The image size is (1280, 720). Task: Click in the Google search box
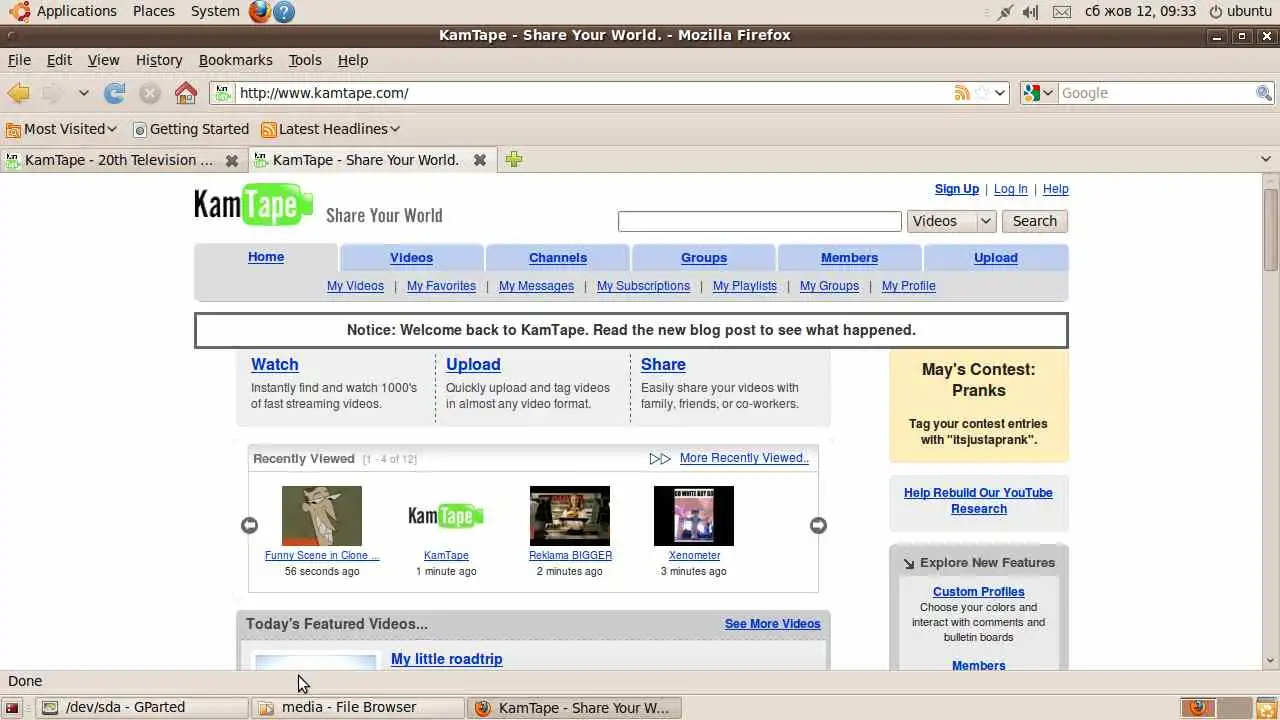pyautogui.click(x=1155, y=93)
